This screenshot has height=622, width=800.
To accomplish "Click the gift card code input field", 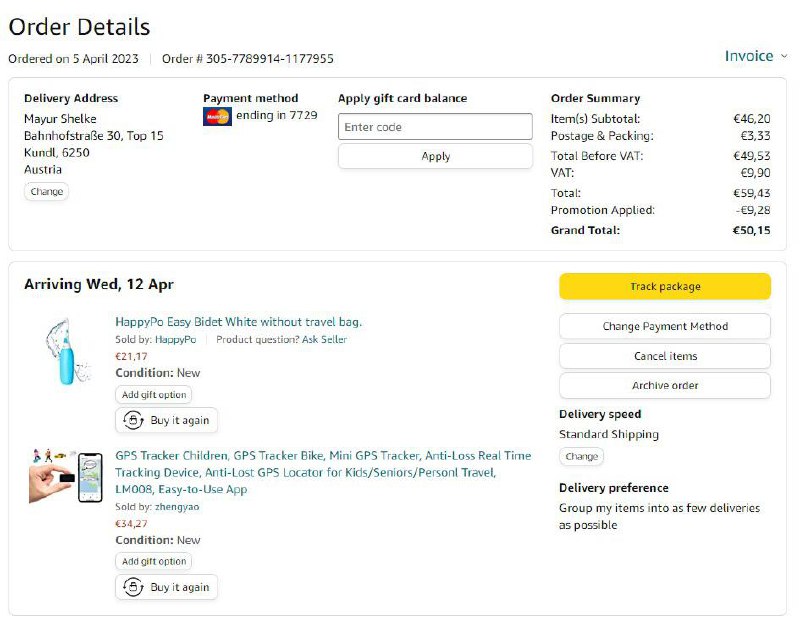I will point(435,127).
